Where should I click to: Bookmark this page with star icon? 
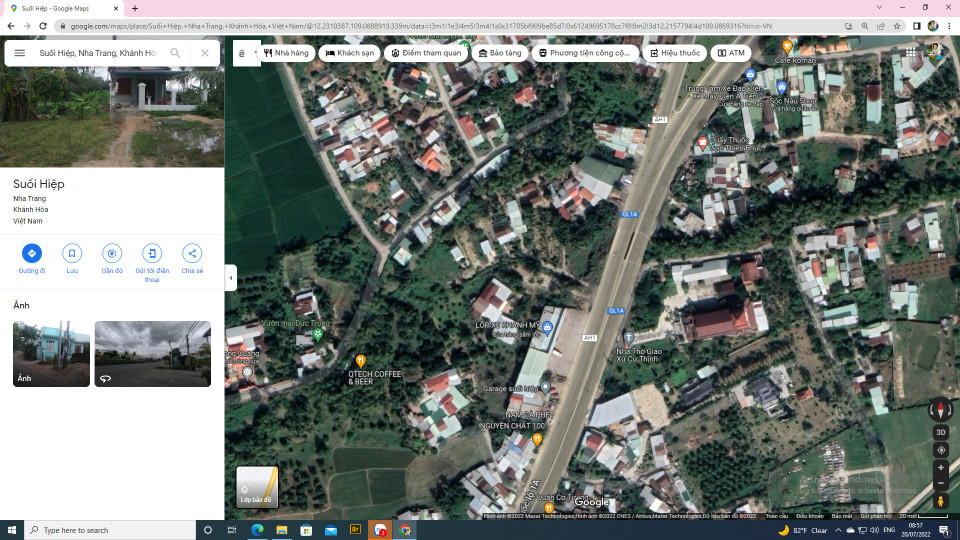tap(897, 26)
